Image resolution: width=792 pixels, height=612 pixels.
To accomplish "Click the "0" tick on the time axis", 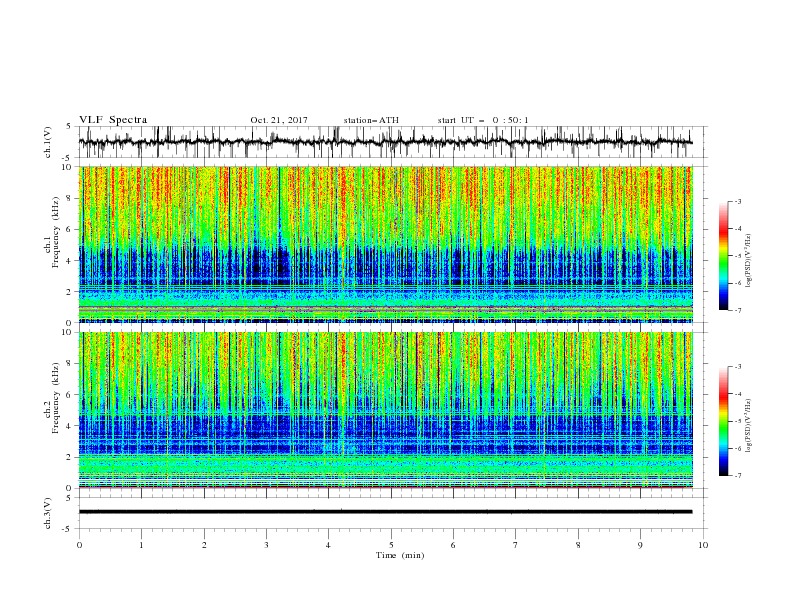I will coord(79,545).
